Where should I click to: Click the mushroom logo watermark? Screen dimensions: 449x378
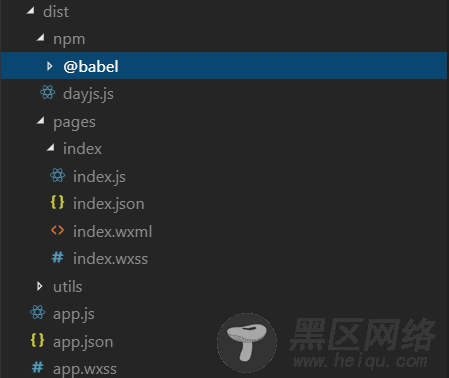click(247, 342)
